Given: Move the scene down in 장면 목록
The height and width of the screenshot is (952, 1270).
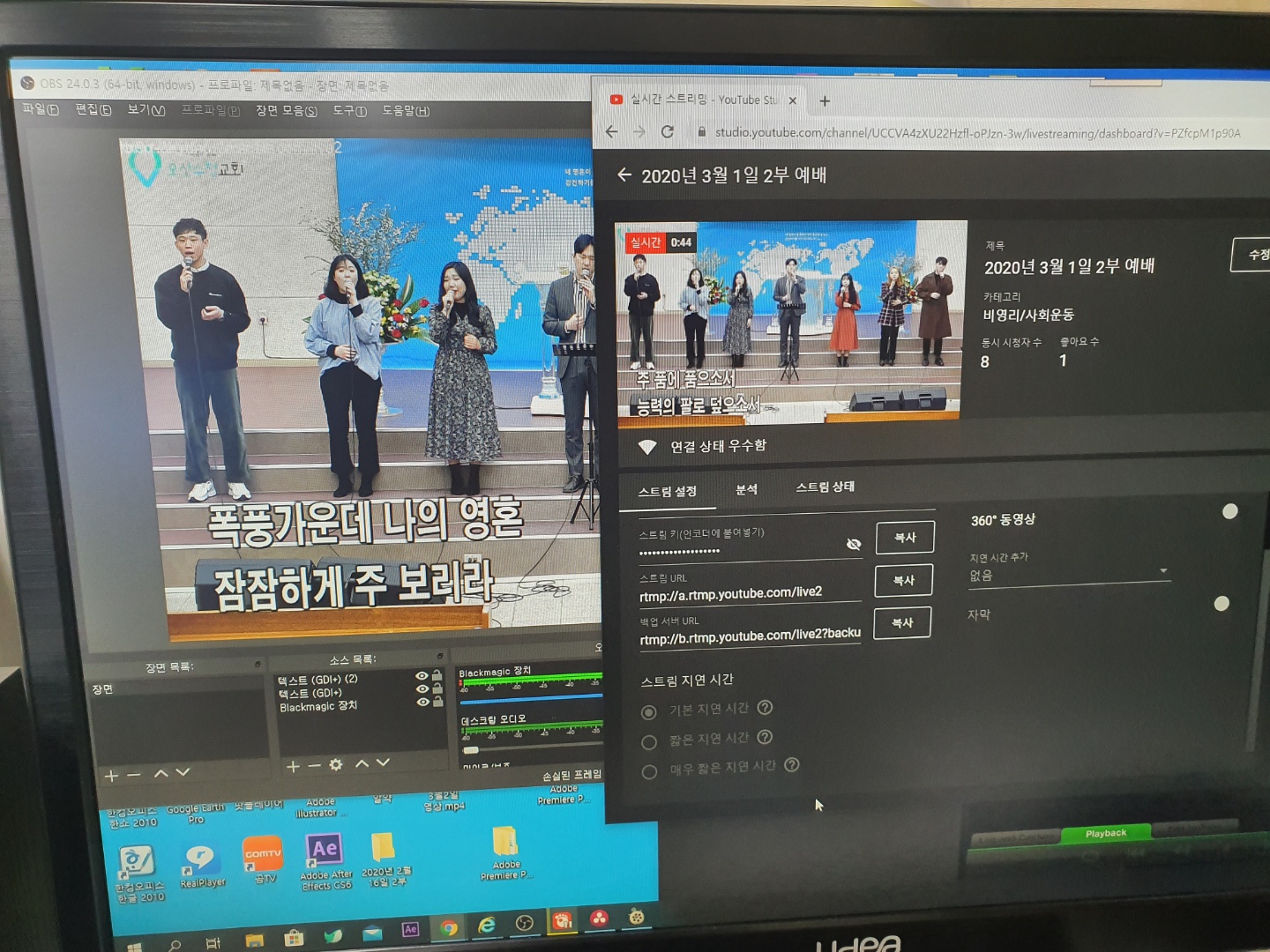Looking at the screenshot, I should click(x=183, y=772).
